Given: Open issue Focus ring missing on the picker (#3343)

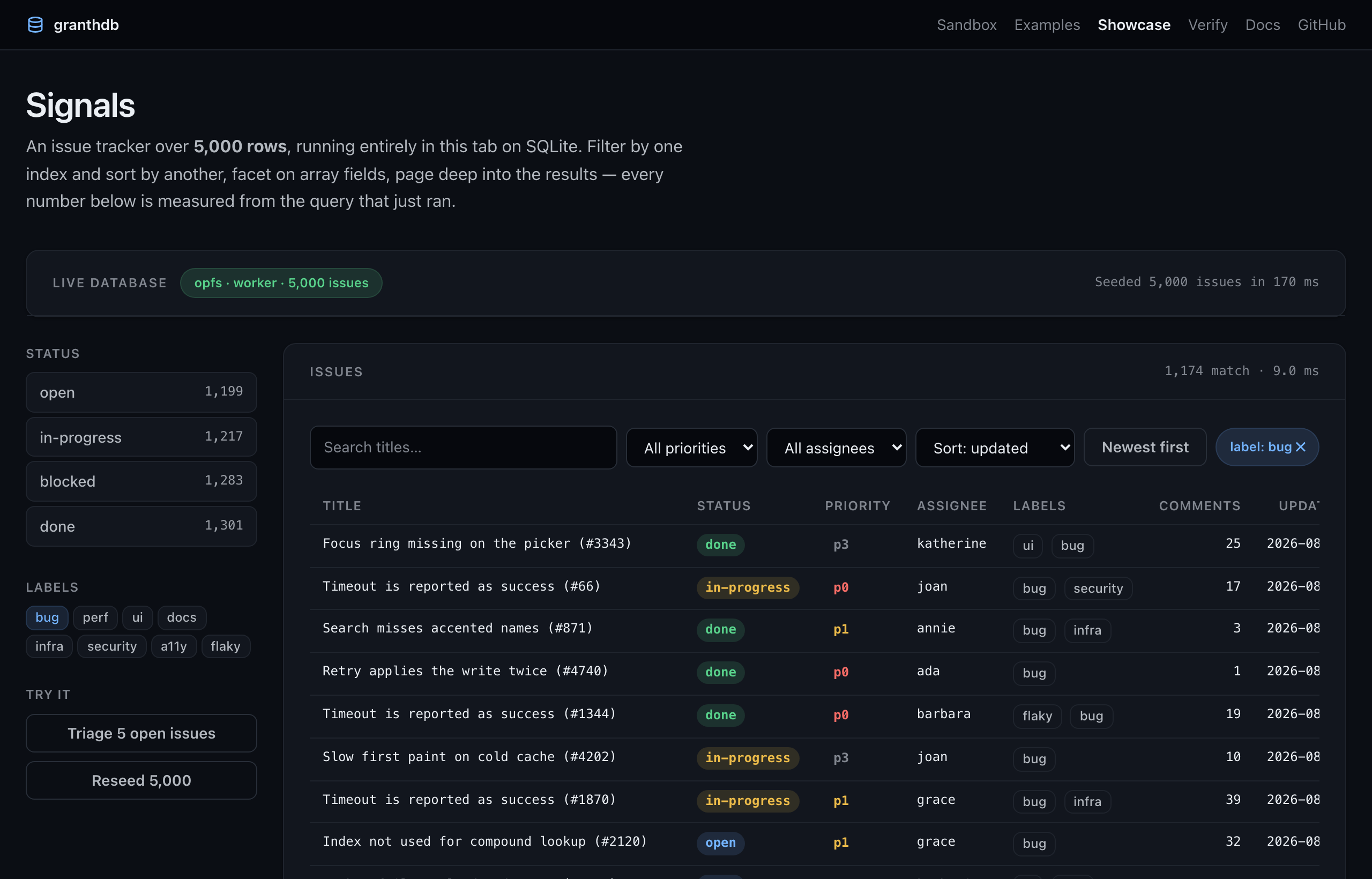Looking at the screenshot, I should 477,543.
